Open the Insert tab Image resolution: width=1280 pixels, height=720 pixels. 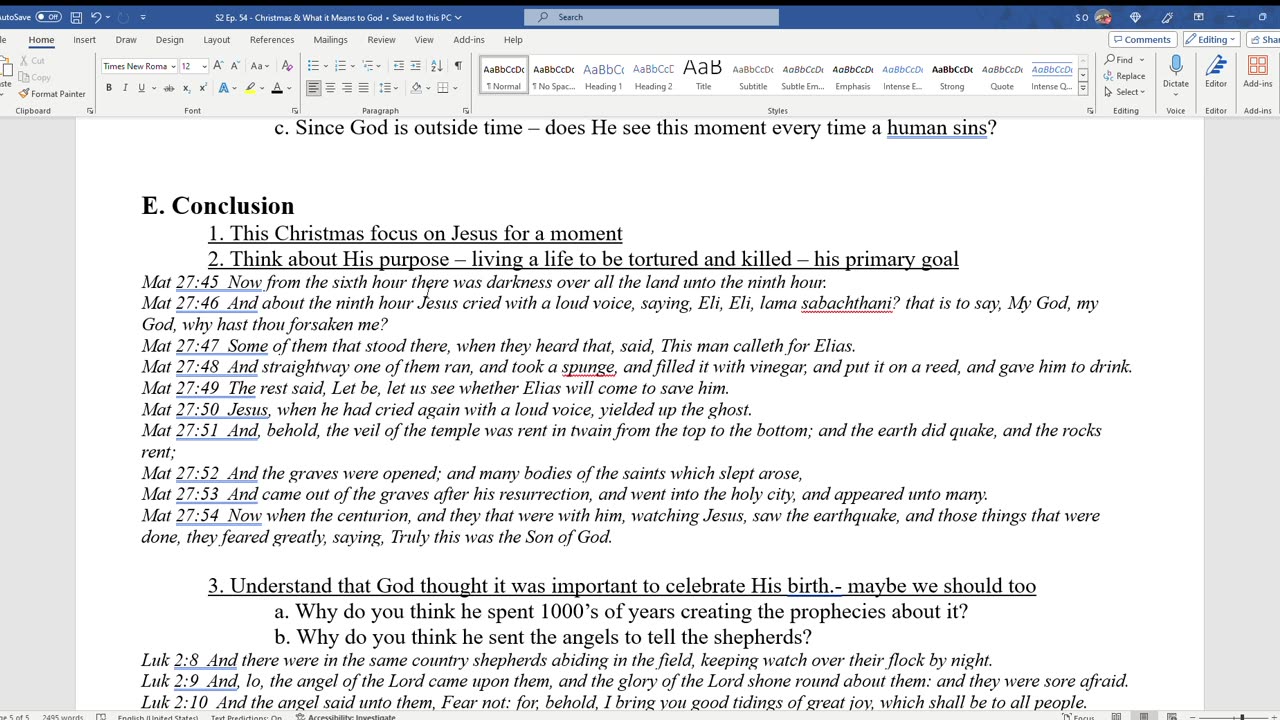click(x=84, y=40)
